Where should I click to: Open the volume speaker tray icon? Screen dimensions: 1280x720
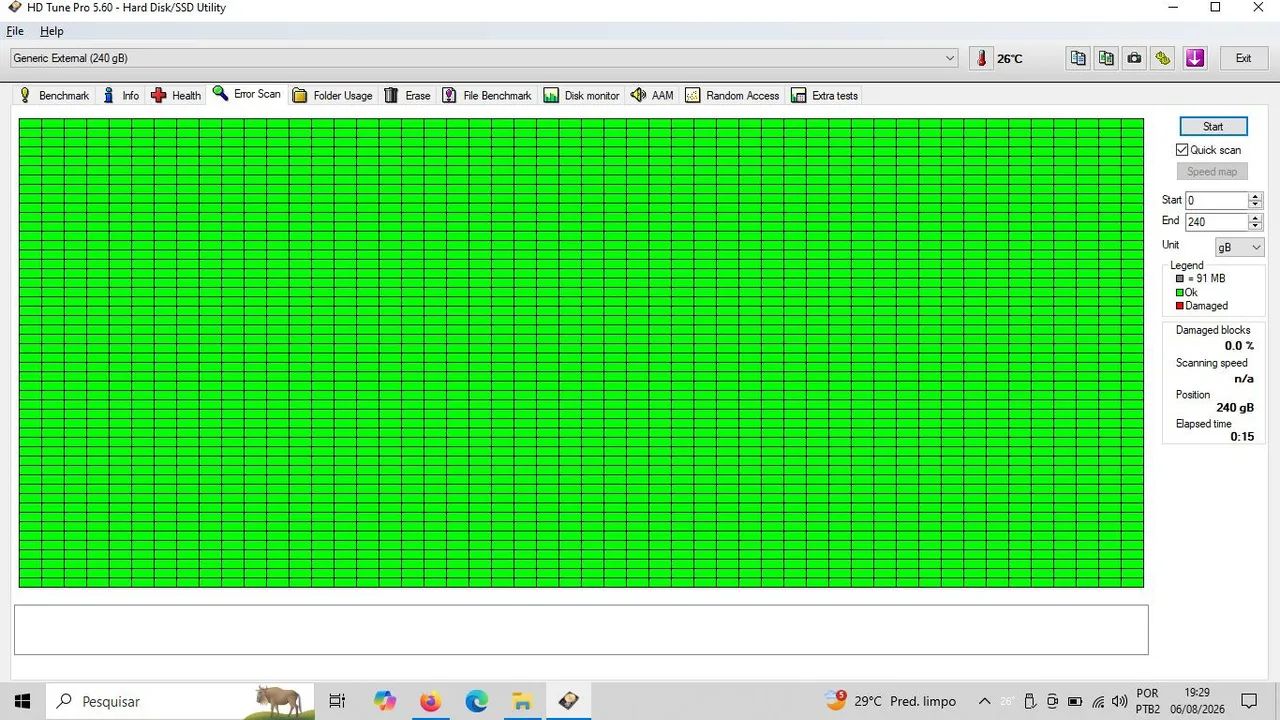click(x=1119, y=701)
